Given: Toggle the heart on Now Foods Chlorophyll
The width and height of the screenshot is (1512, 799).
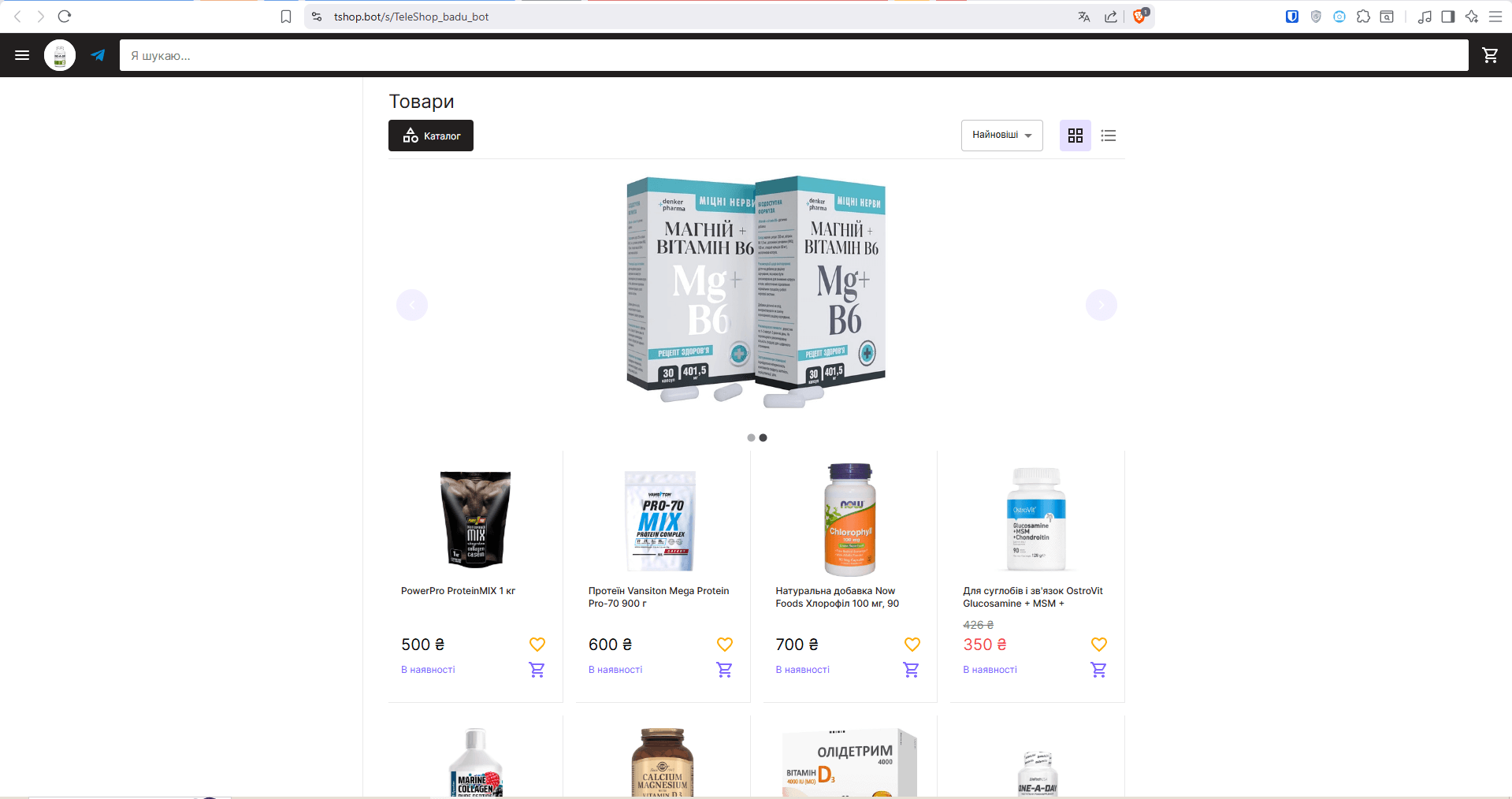Looking at the screenshot, I should pos(912,645).
